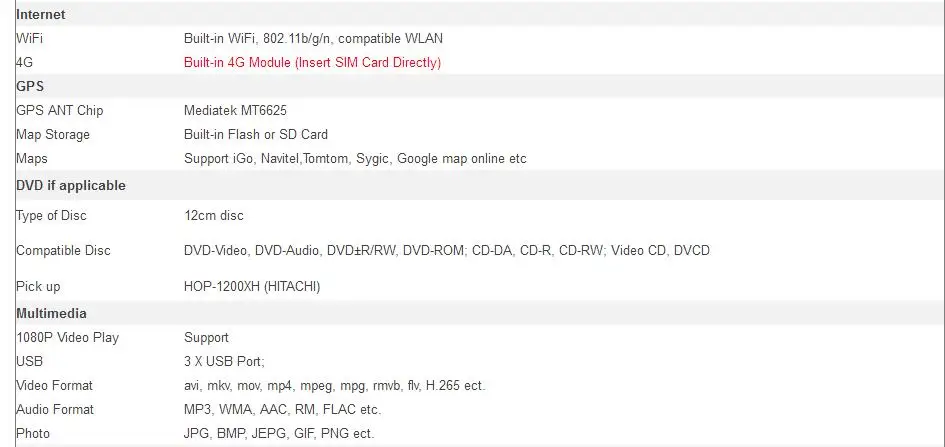Viewport: 945px width, 447px height.
Task: Click the 3 X USB Port value
Action: (x=224, y=361)
